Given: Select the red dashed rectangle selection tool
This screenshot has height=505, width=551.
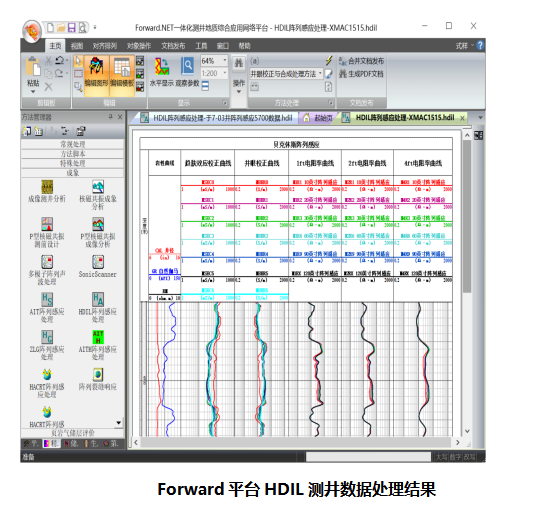Looking at the screenshot, I should pyautogui.click(x=78, y=73).
